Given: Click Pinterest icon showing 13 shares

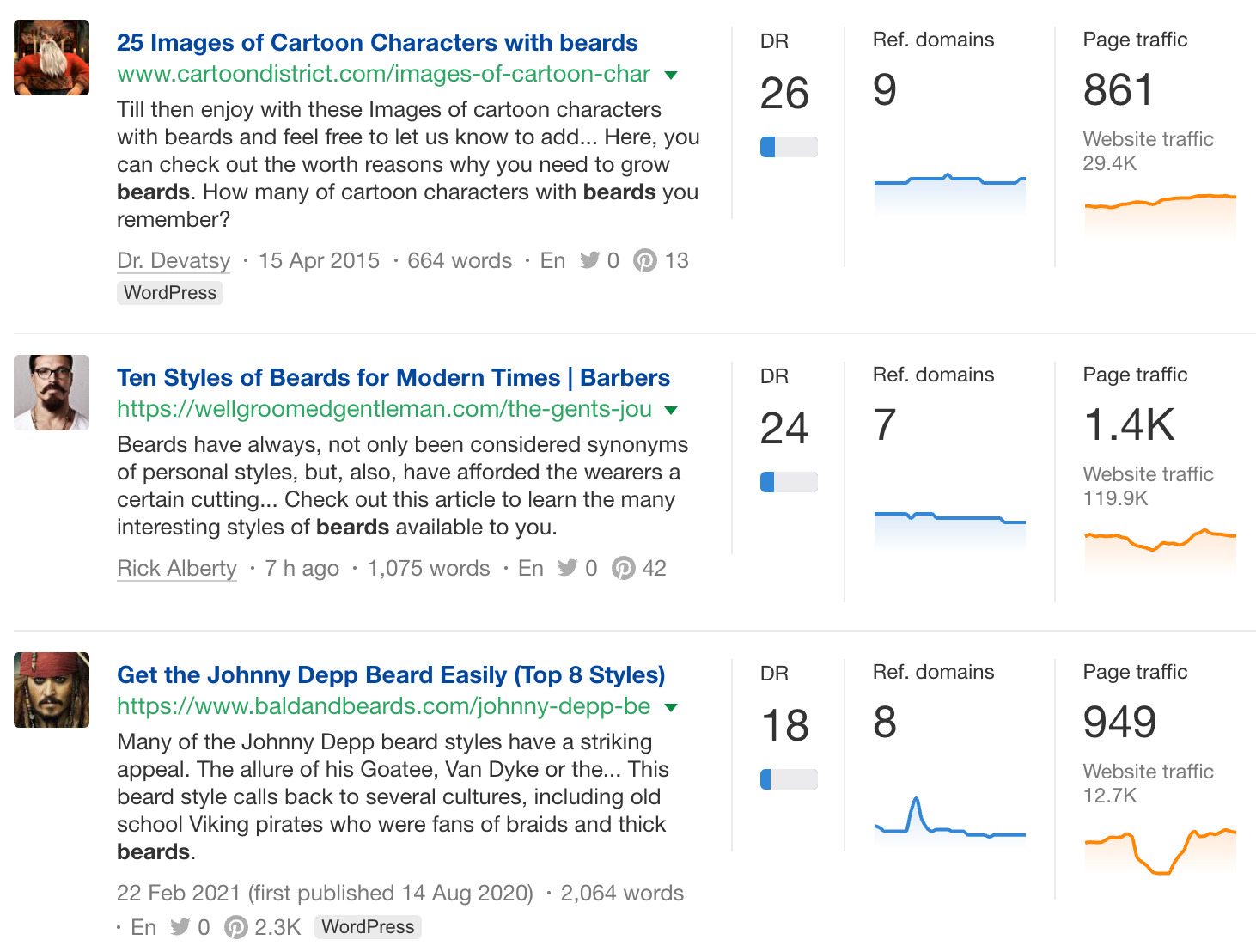Looking at the screenshot, I should coord(645,260).
